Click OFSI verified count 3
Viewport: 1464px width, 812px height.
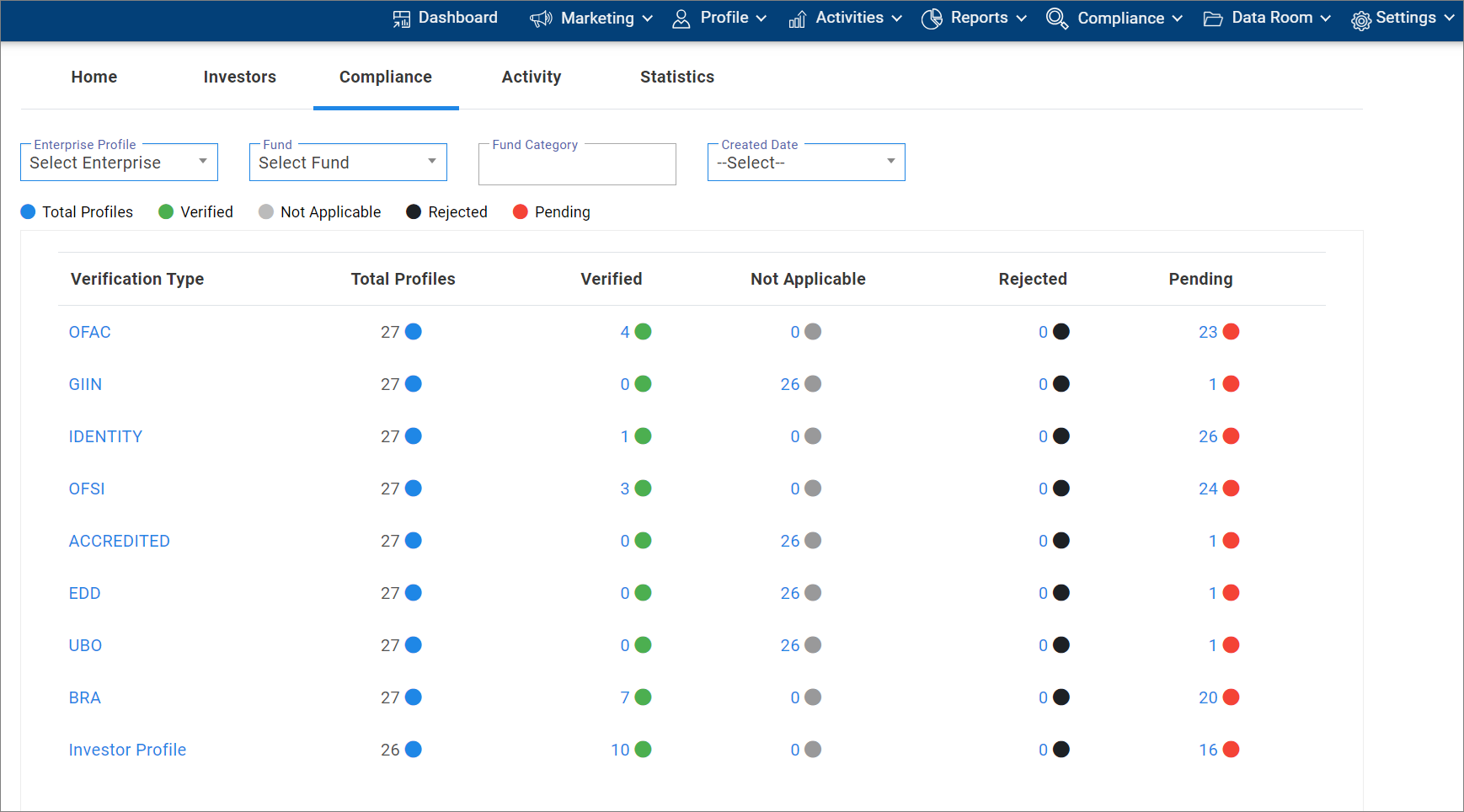click(x=625, y=489)
